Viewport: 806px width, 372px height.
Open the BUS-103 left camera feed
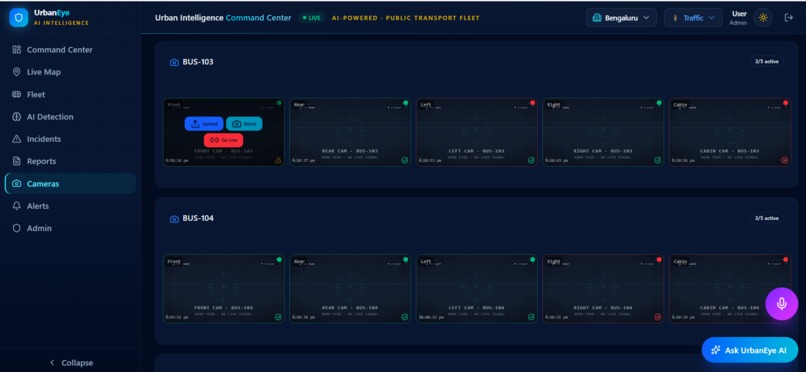[477, 132]
